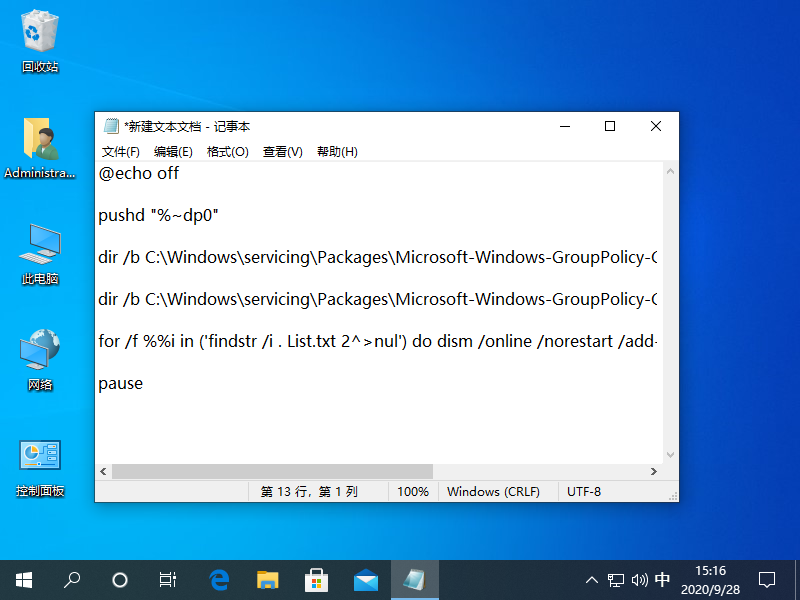Image resolution: width=800 pixels, height=600 pixels.
Task: Open Microsoft Edge from the taskbar
Action: (218, 580)
